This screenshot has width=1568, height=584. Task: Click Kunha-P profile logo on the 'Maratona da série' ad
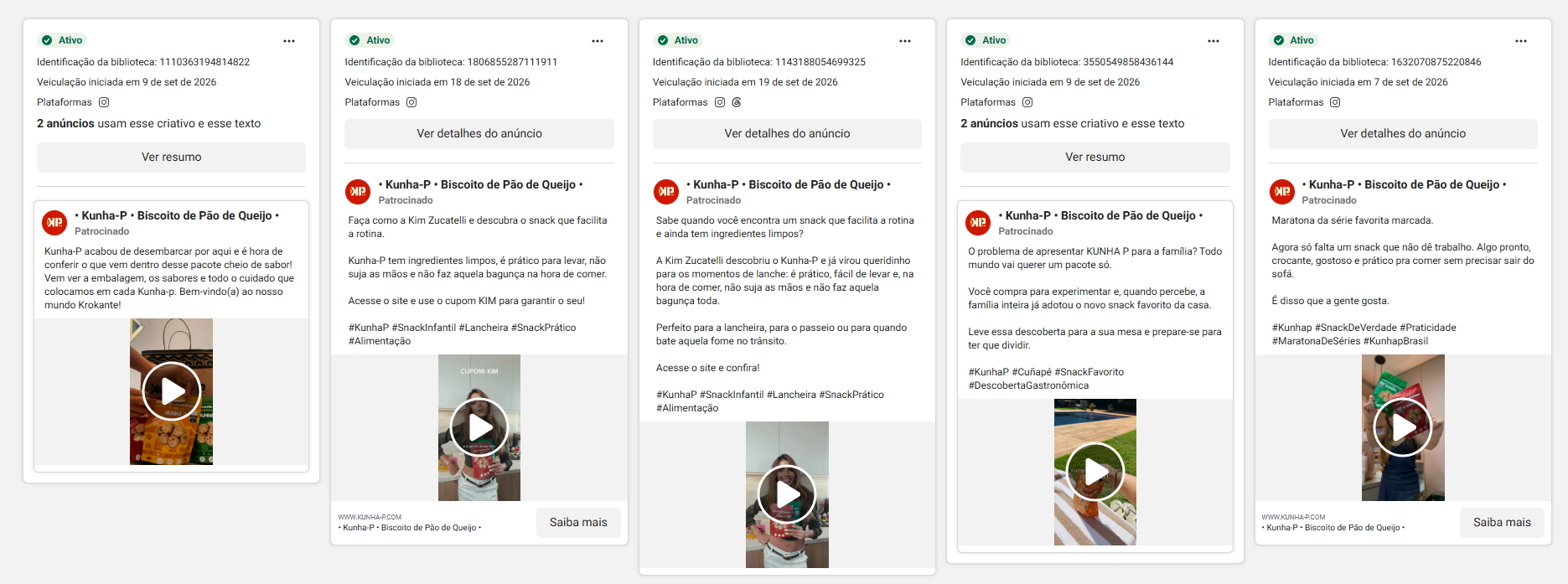[1282, 192]
